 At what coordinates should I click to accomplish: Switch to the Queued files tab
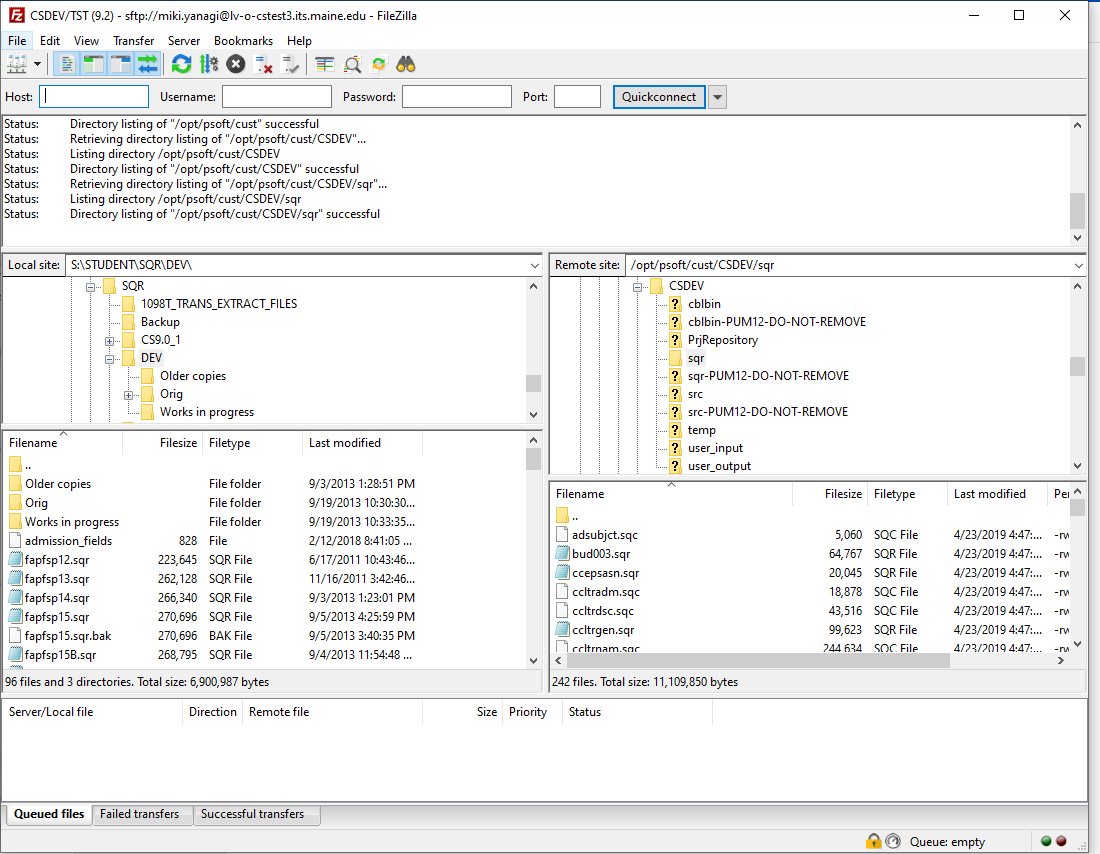(x=49, y=814)
